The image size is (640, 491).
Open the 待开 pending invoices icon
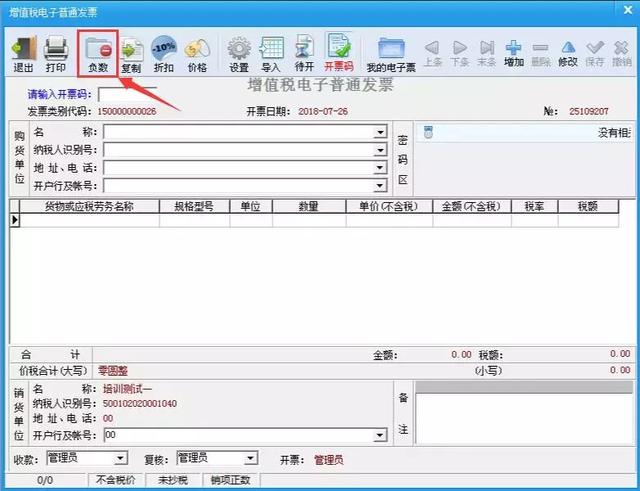[304, 53]
